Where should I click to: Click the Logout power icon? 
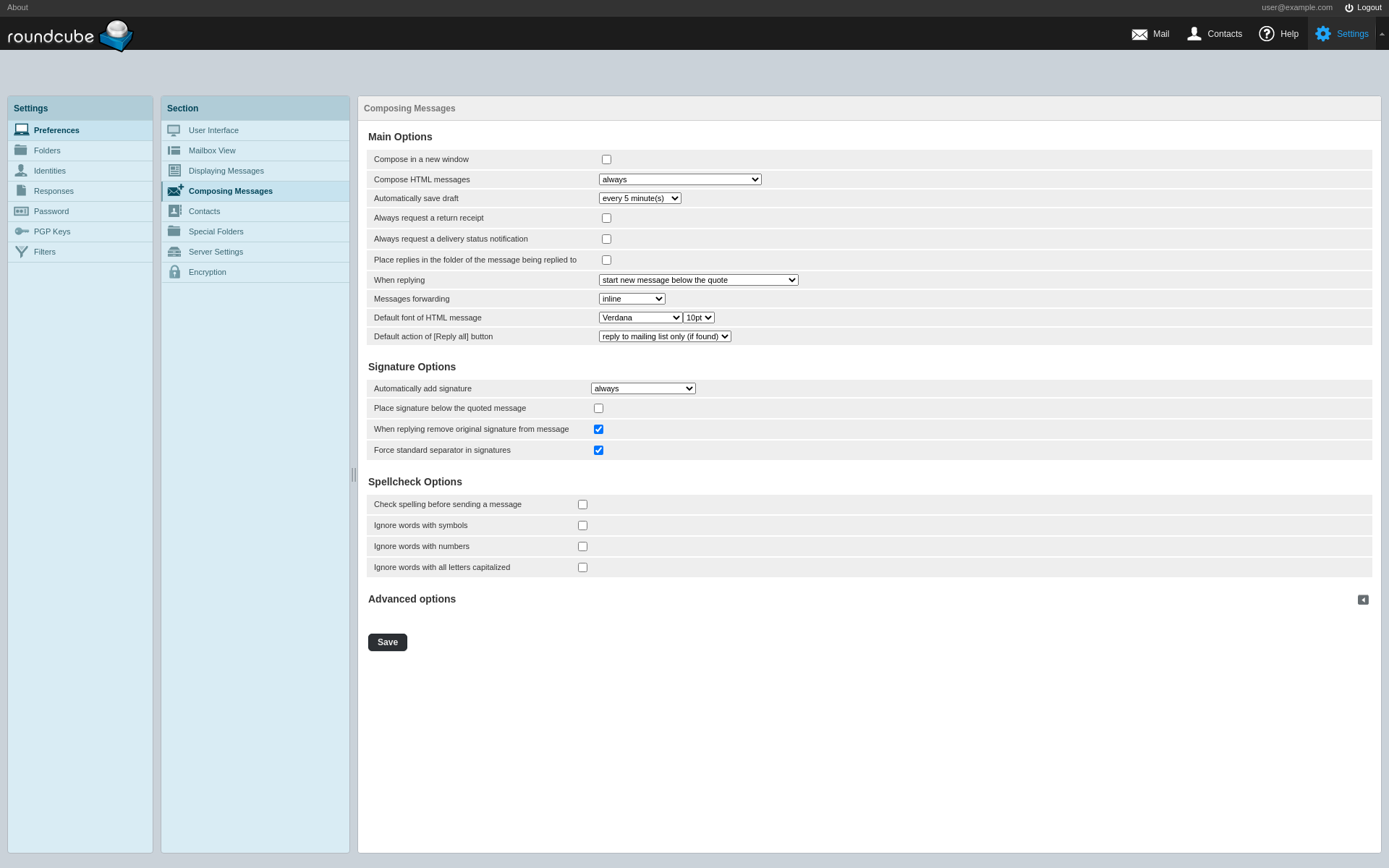pyautogui.click(x=1349, y=8)
